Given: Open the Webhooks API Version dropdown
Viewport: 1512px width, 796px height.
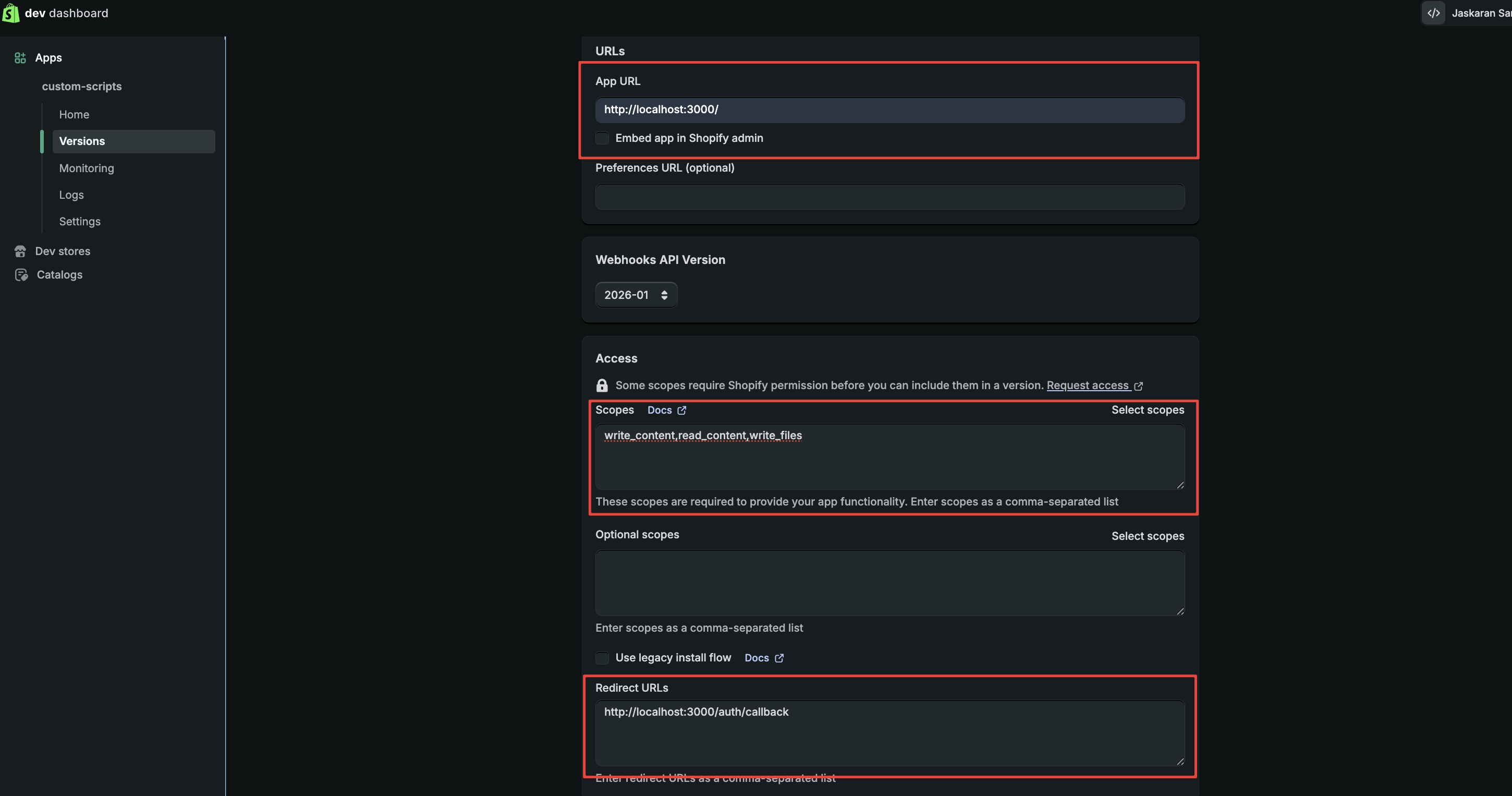Looking at the screenshot, I should coord(636,295).
